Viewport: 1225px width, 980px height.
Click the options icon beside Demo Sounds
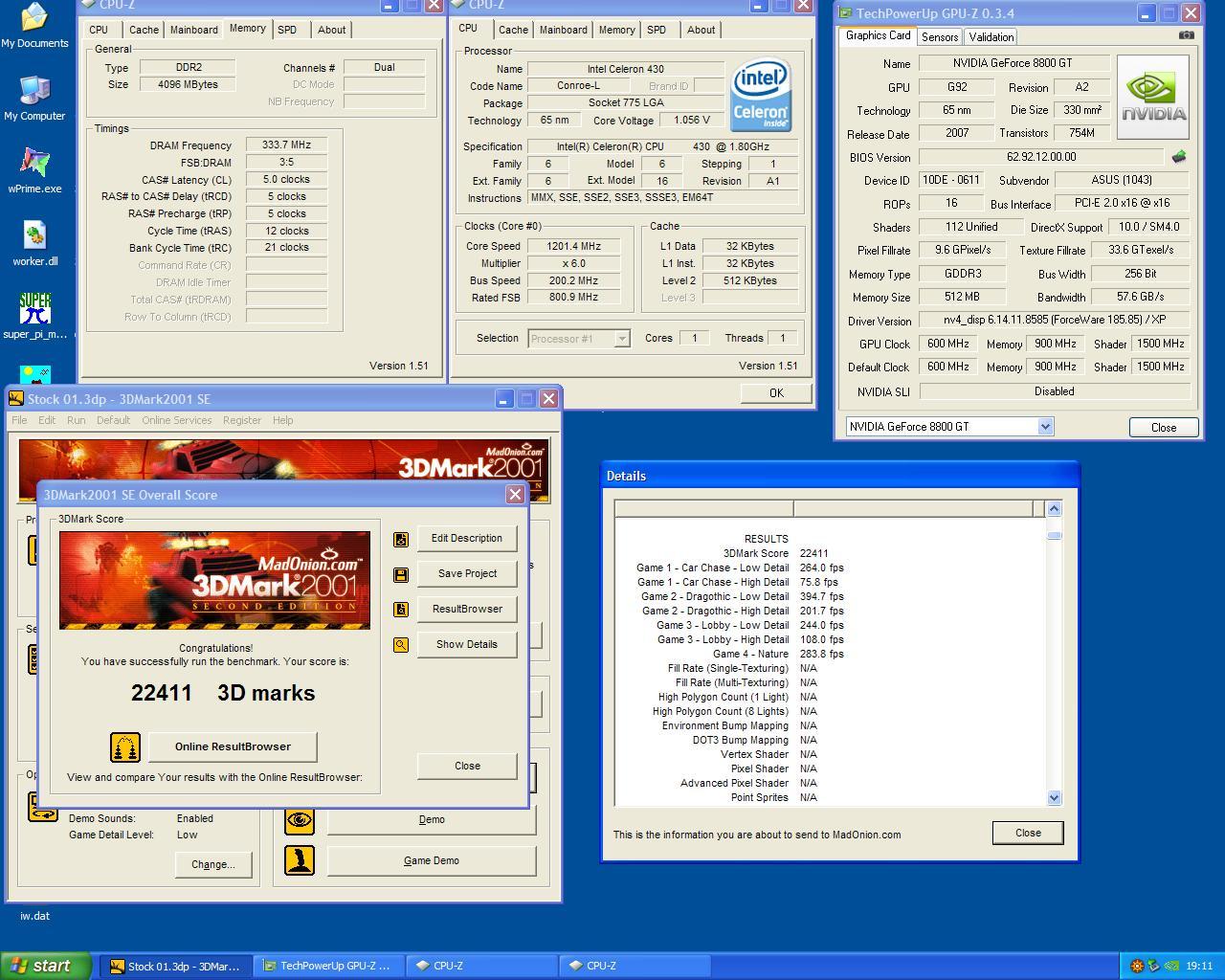(x=43, y=807)
